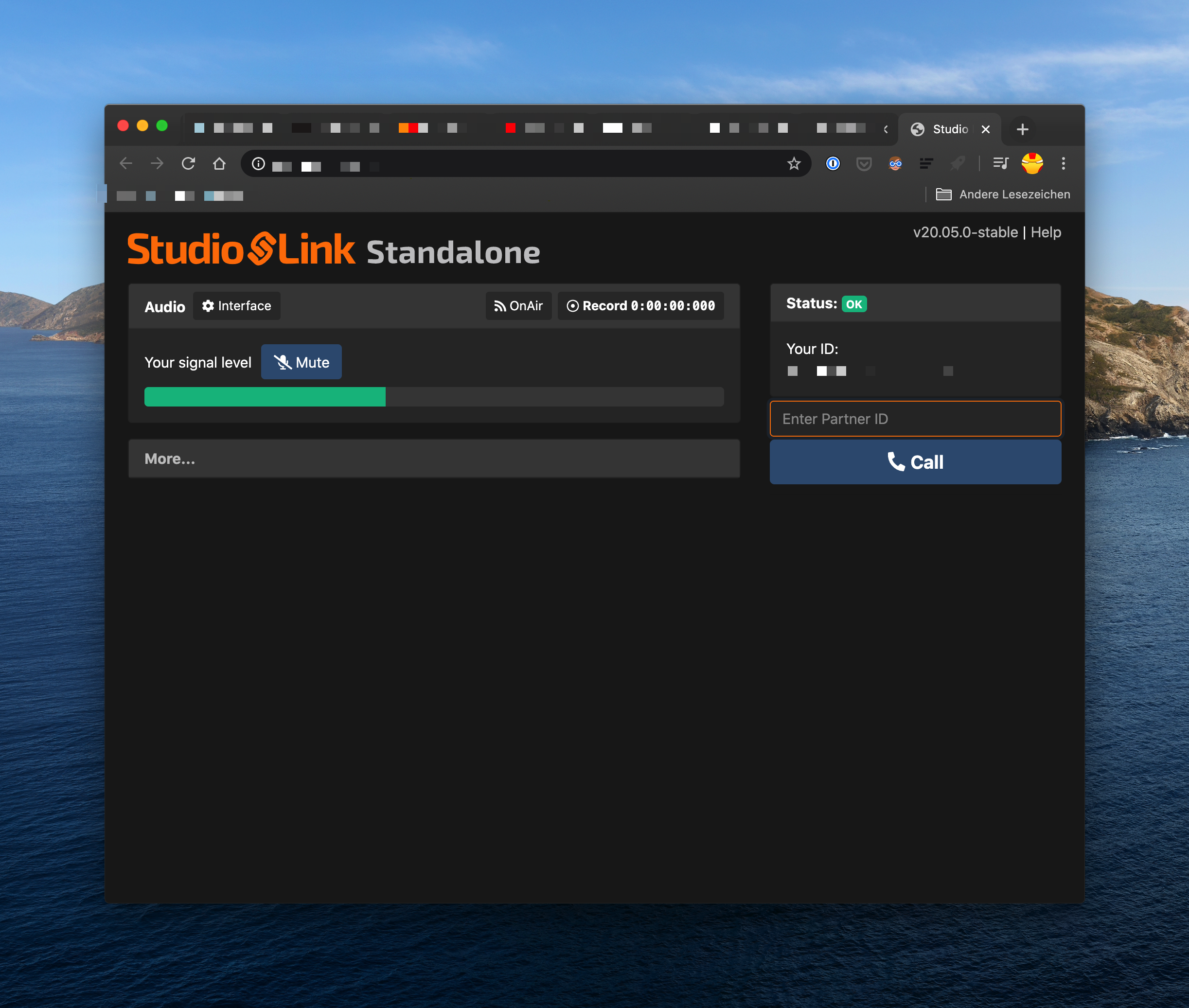Open the browser home page
The image size is (1189, 1008).
tap(219, 164)
